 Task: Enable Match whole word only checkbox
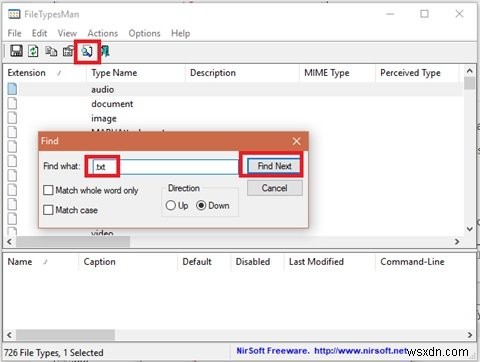[x=48, y=190]
